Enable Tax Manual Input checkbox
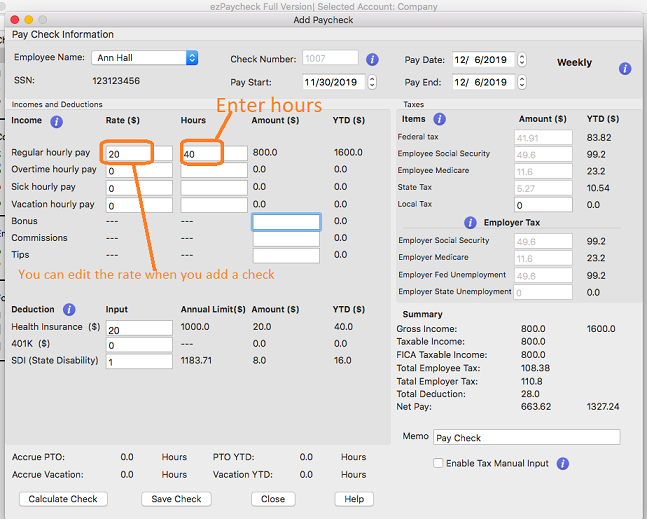 click(438, 464)
